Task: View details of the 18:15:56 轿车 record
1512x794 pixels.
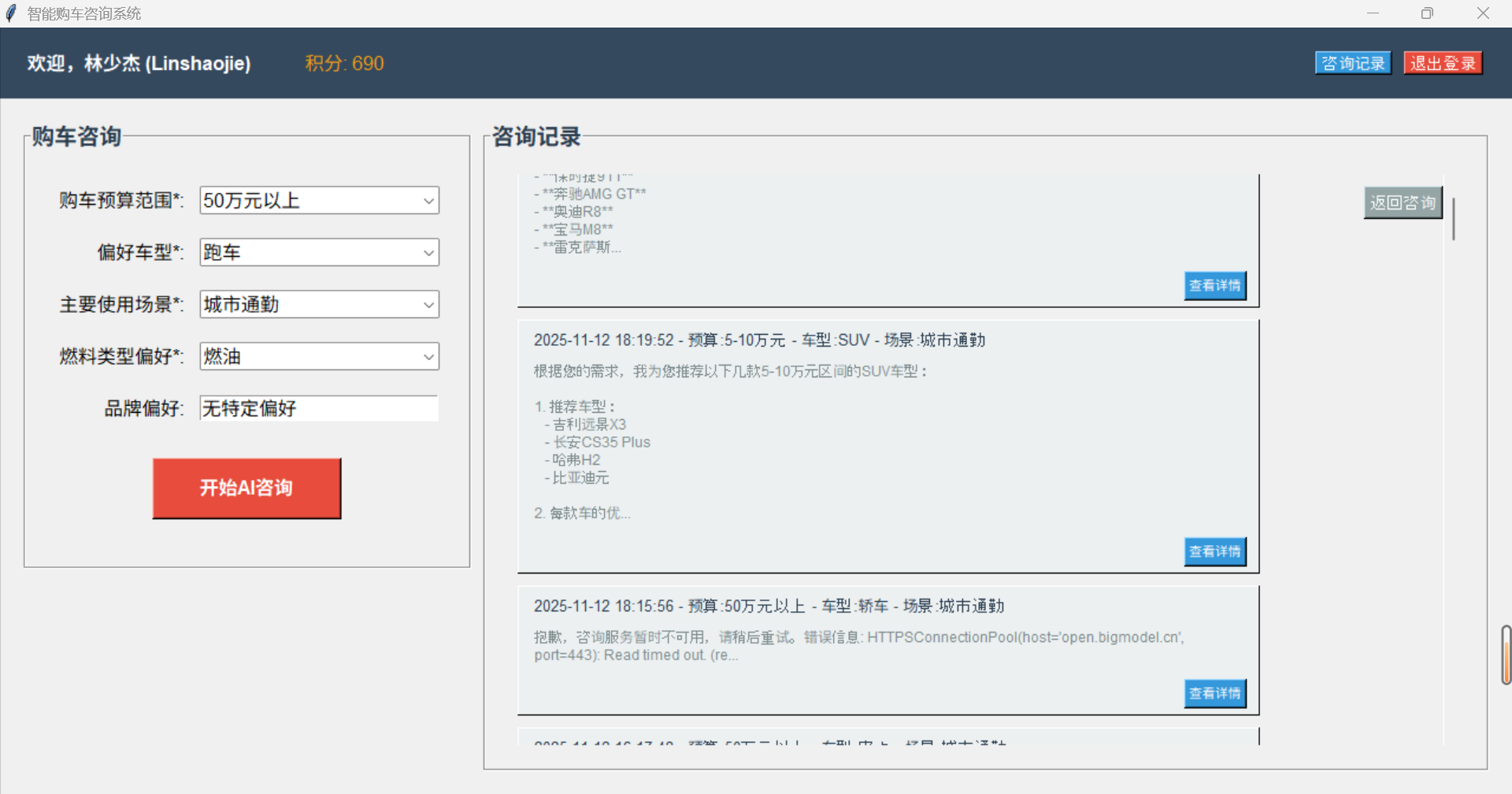Action: click(1215, 693)
